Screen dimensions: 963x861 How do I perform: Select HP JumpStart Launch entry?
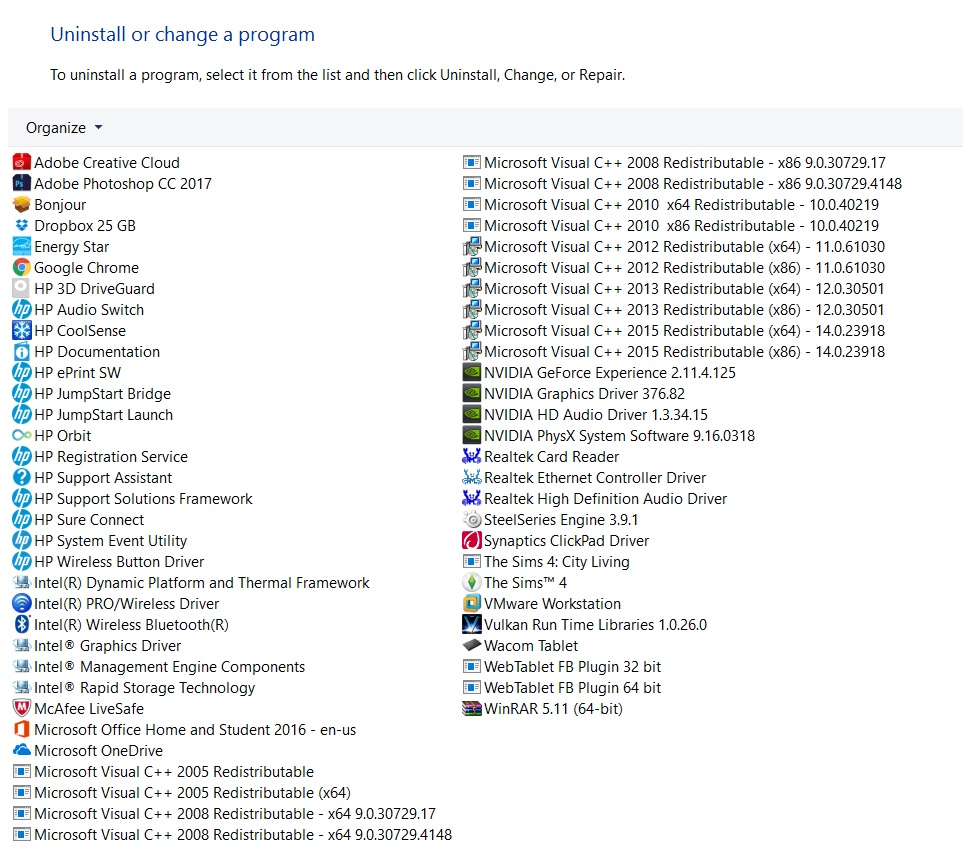click(92, 415)
